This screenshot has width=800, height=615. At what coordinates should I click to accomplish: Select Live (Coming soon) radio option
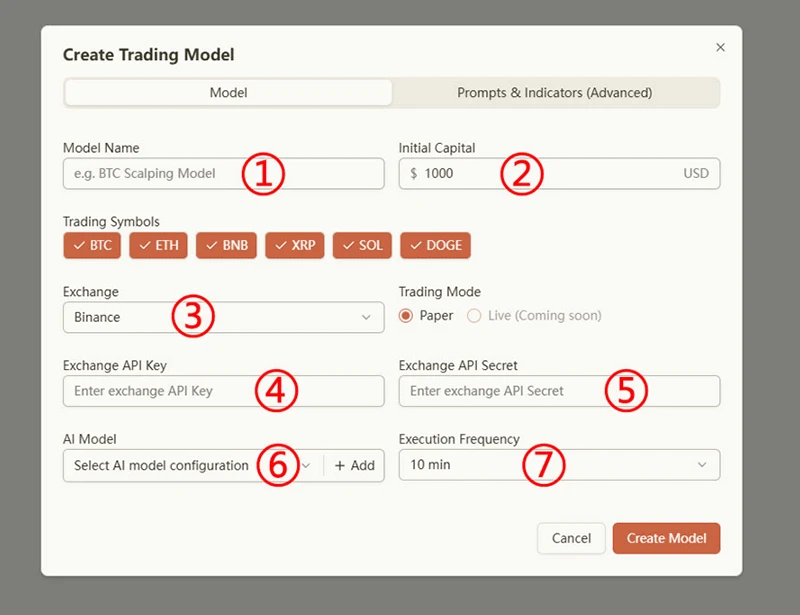[x=474, y=316]
